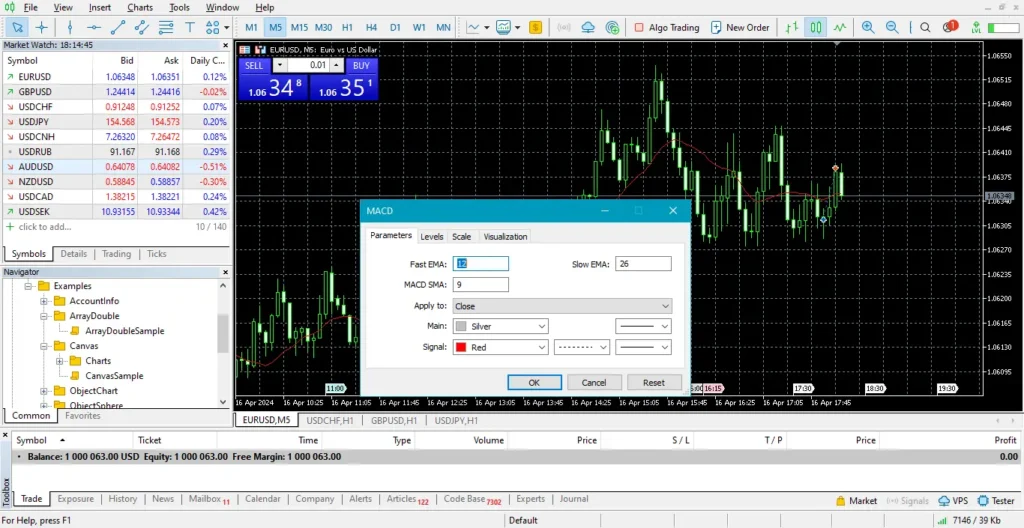Draw a vertical line on the chart
Image resolution: width=1024 pixels, height=528 pixels.
70,27
